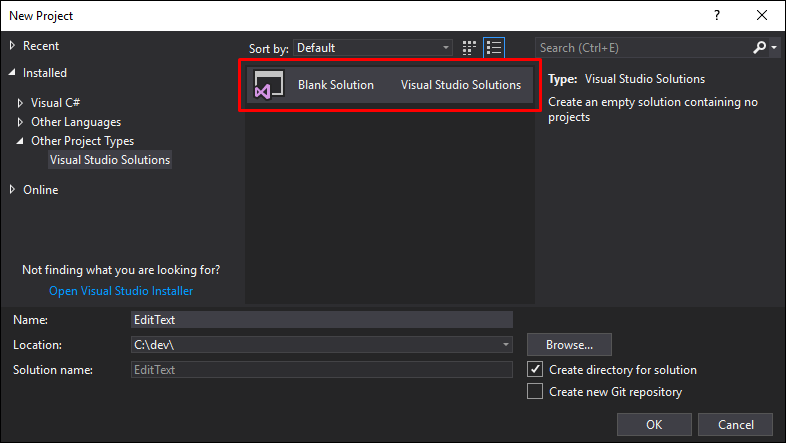
Task: Select the Visual C# category
Action: [55, 103]
